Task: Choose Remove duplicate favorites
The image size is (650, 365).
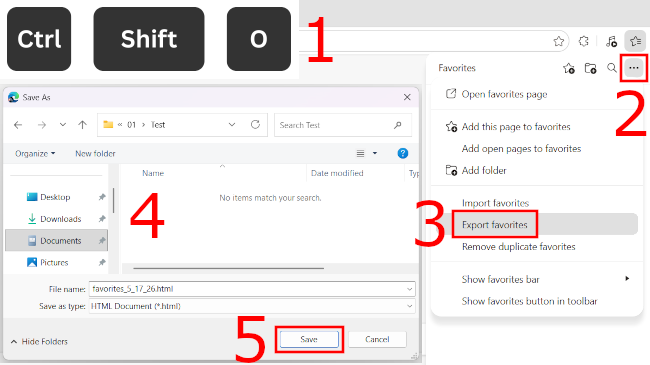Action: tap(537, 247)
